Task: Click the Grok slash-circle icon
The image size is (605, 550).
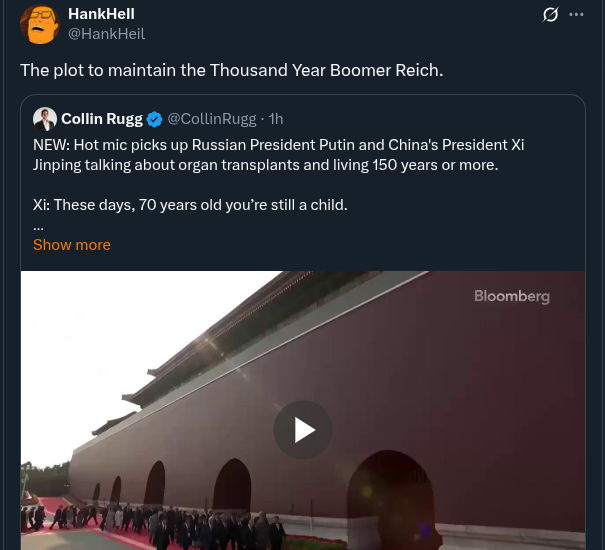Action: tap(550, 15)
